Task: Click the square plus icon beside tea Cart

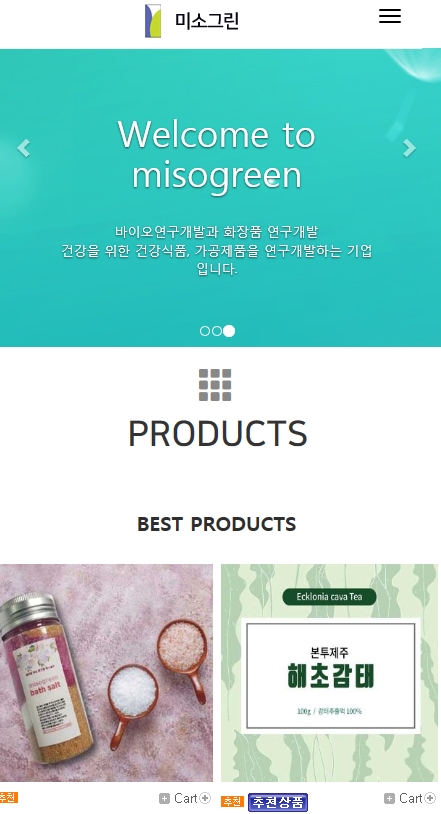Action: click(x=389, y=798)
